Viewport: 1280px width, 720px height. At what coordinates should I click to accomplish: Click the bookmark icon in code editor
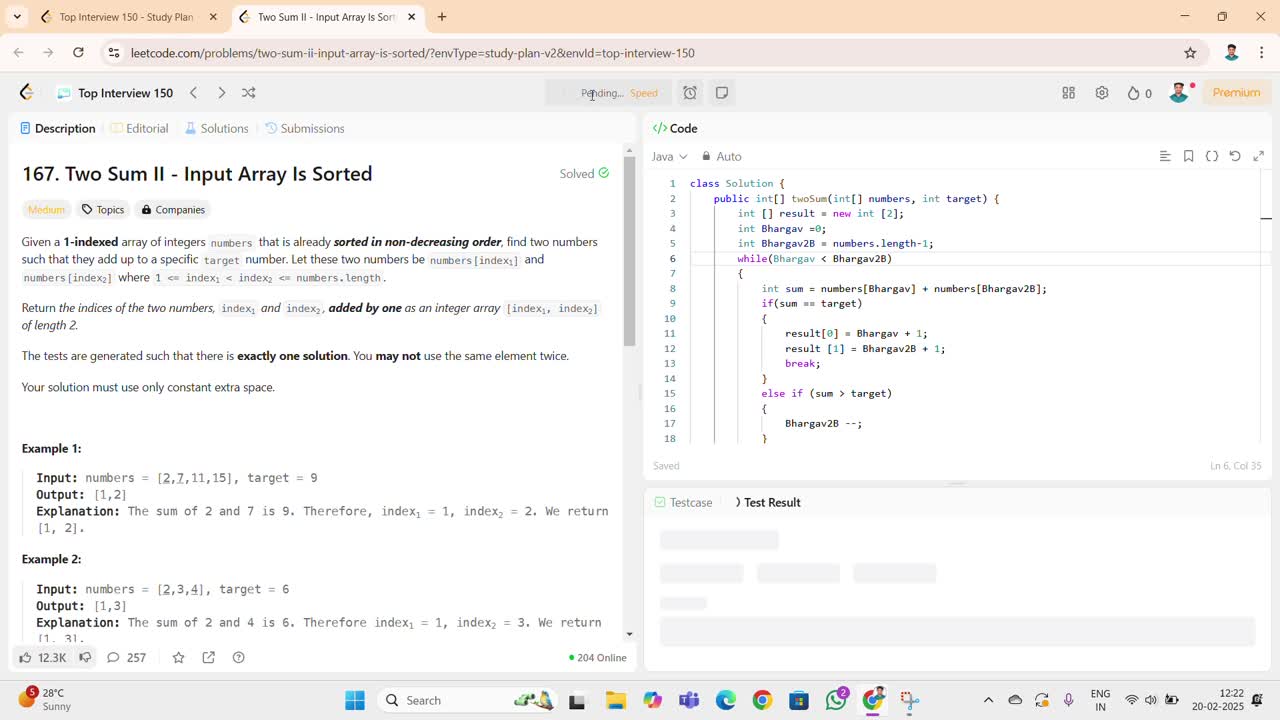click(1188, 156)
